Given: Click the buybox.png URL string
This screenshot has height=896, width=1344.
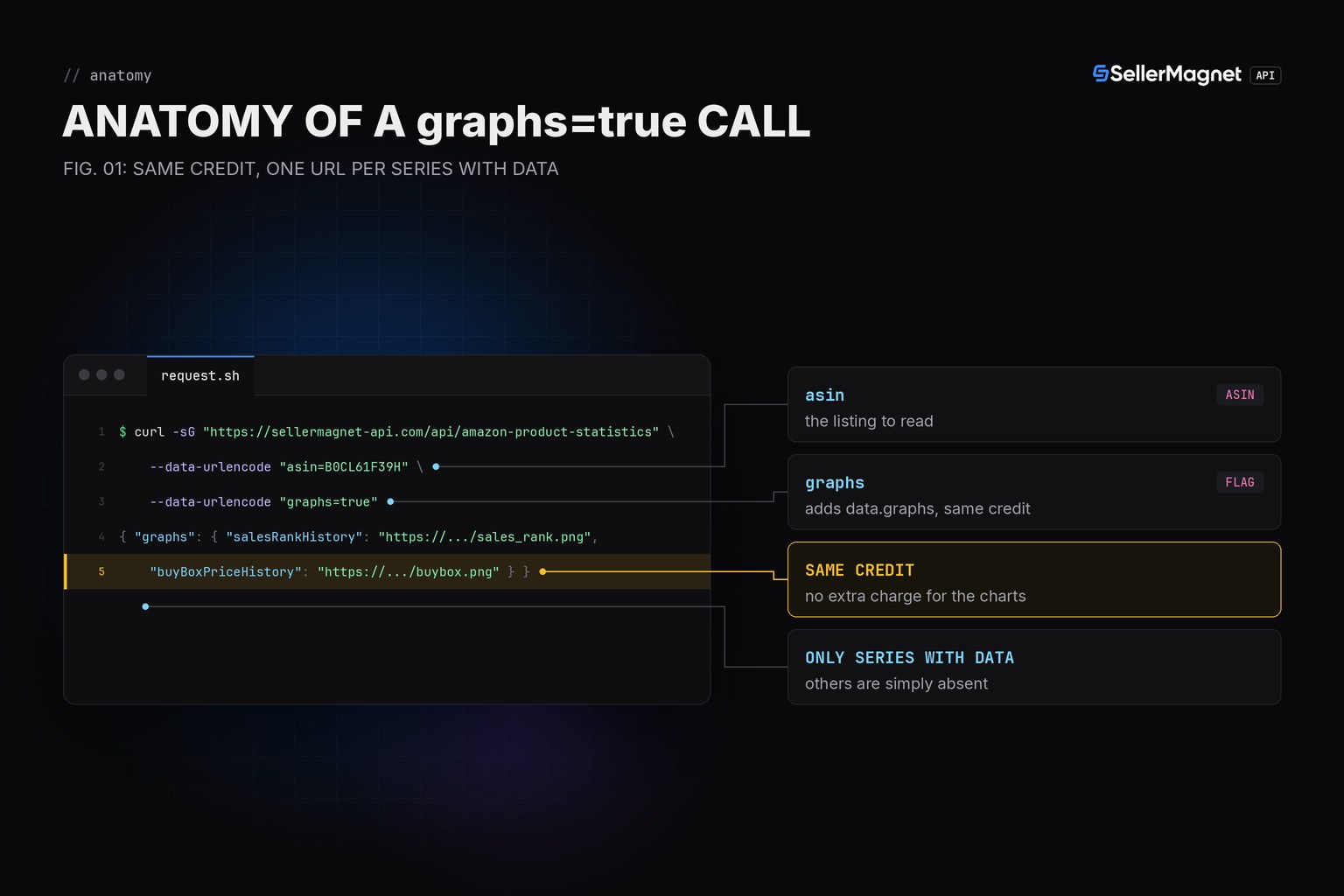Looking at the screenshot, I should coord(409,571).
